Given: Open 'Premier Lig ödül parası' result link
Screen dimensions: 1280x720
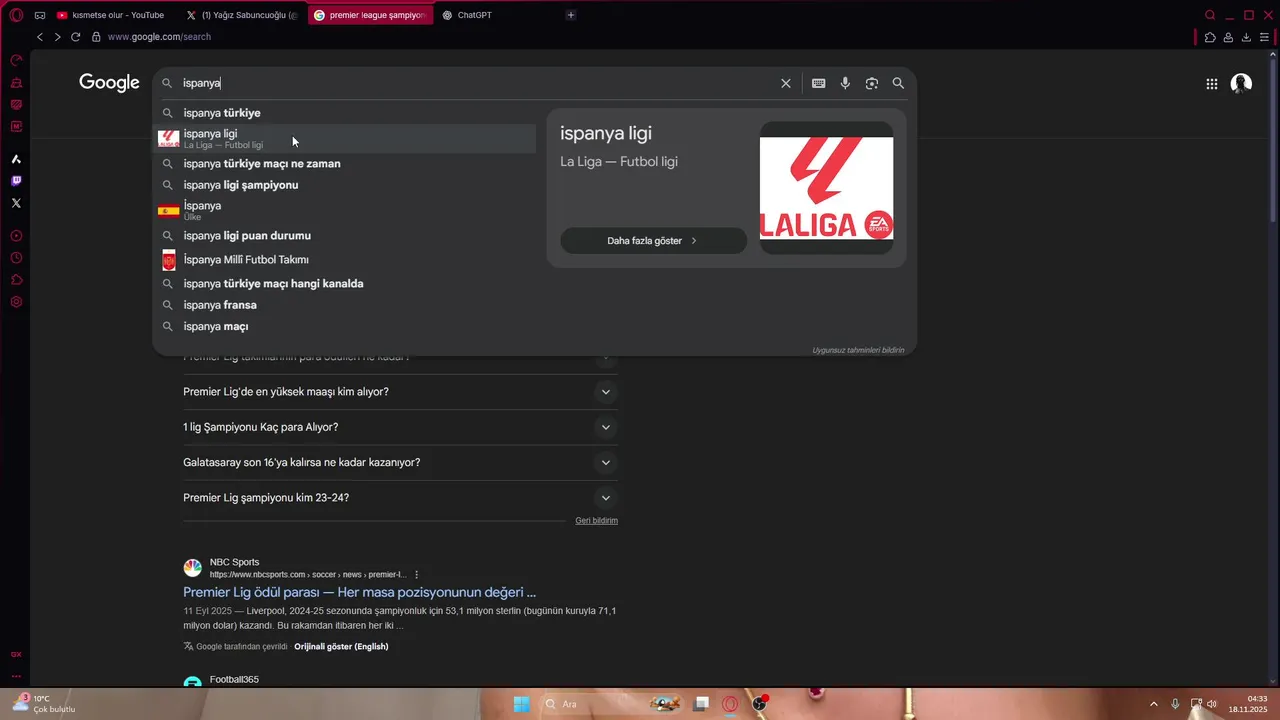Looking at the screenshot, I should [359, 592].
